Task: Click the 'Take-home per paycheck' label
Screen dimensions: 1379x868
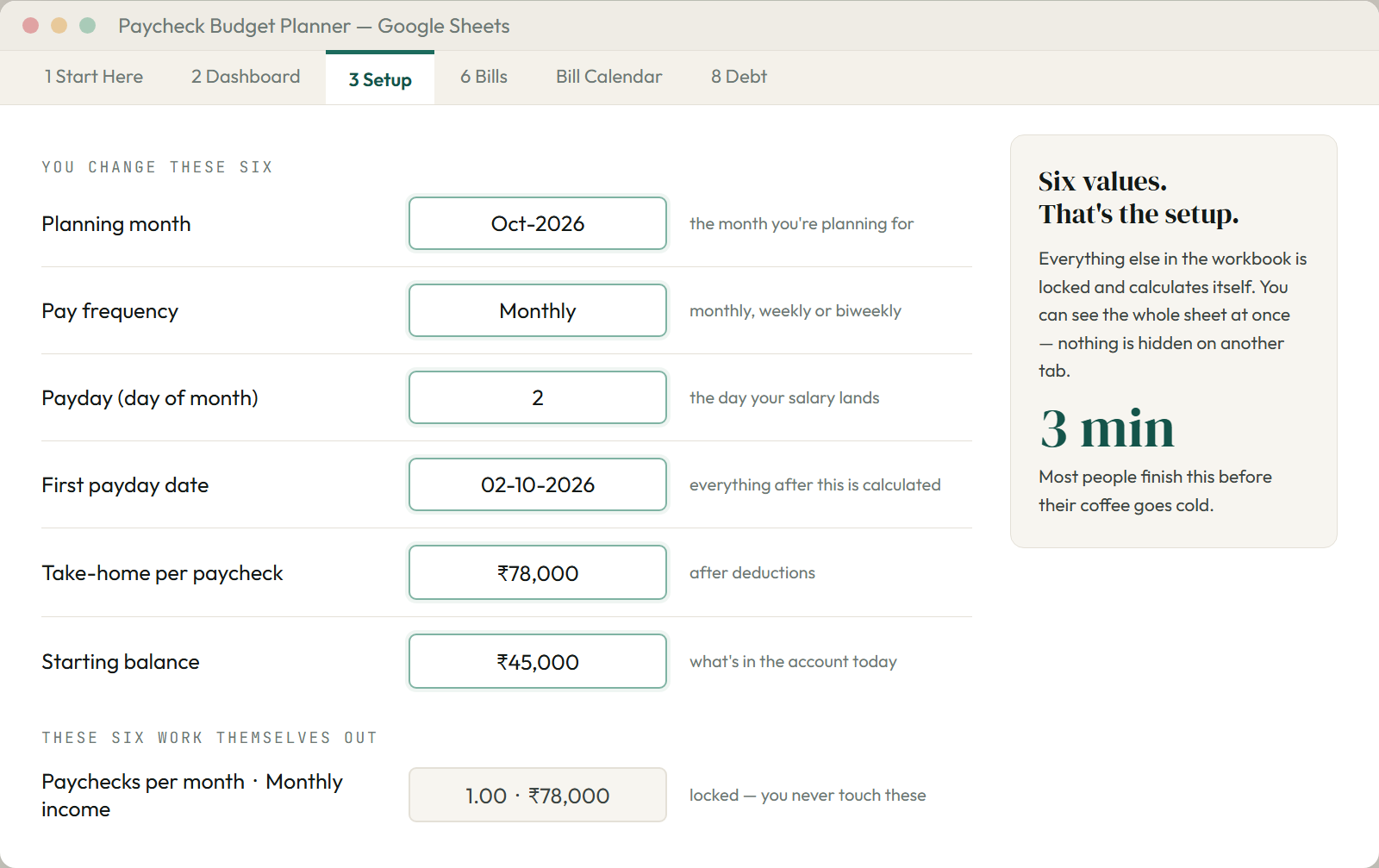Action: [x=162, y=573]
